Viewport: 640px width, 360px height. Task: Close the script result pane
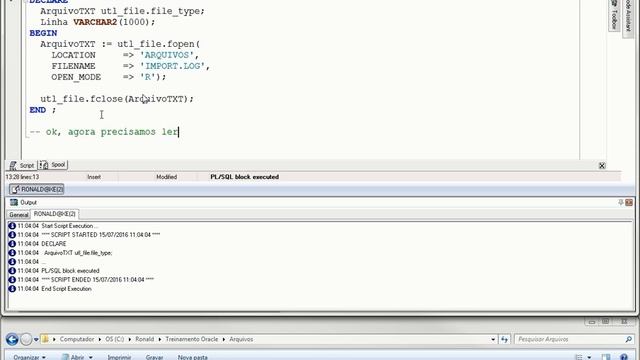602,166
